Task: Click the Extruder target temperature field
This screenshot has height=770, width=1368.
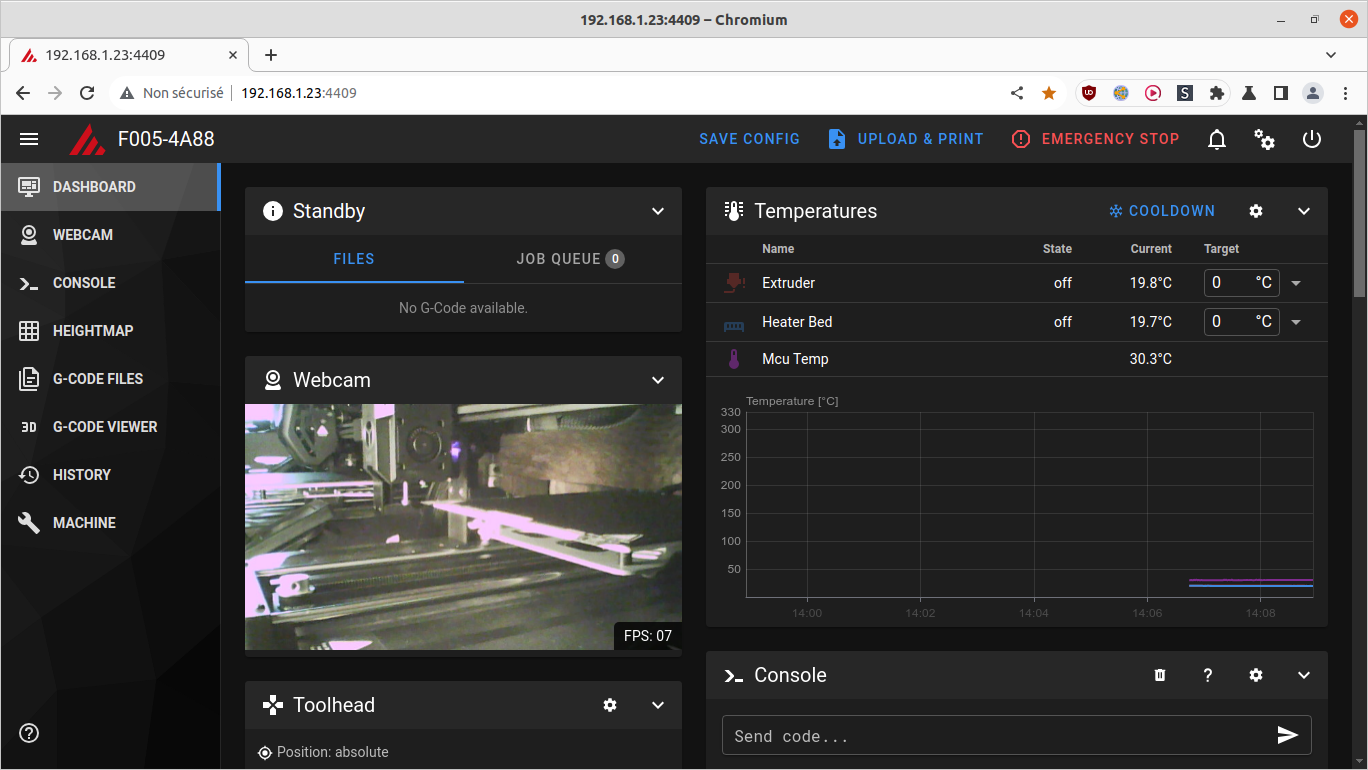Action: click(1241, 283)
